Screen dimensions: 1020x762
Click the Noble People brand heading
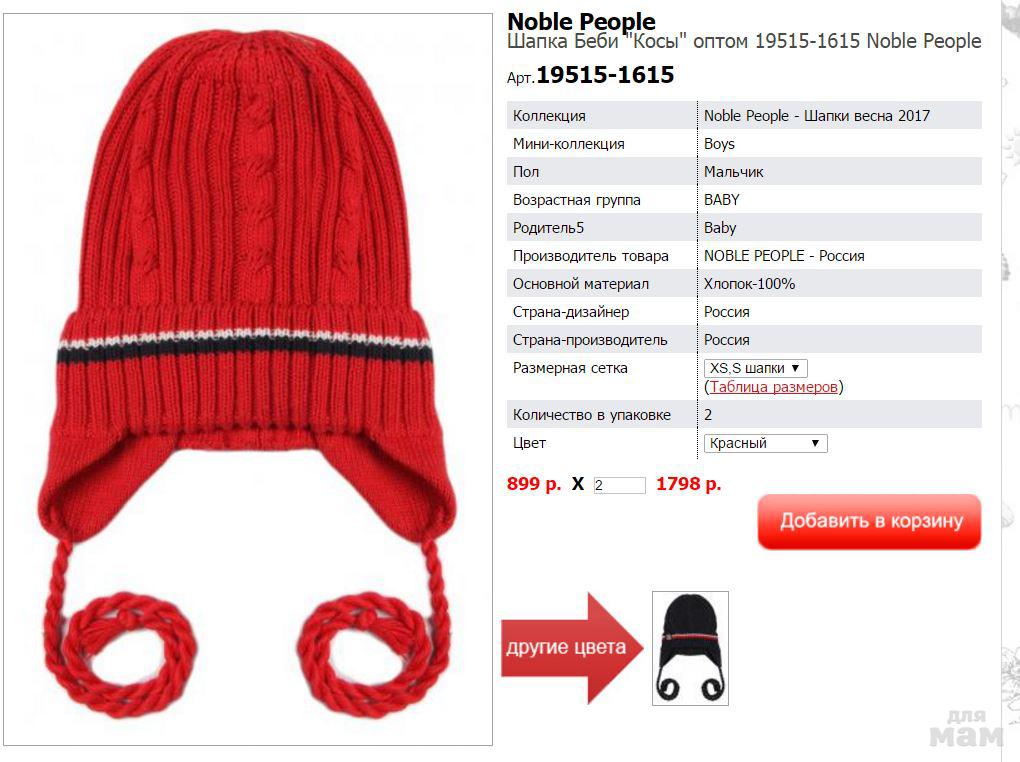click(581, 21)
